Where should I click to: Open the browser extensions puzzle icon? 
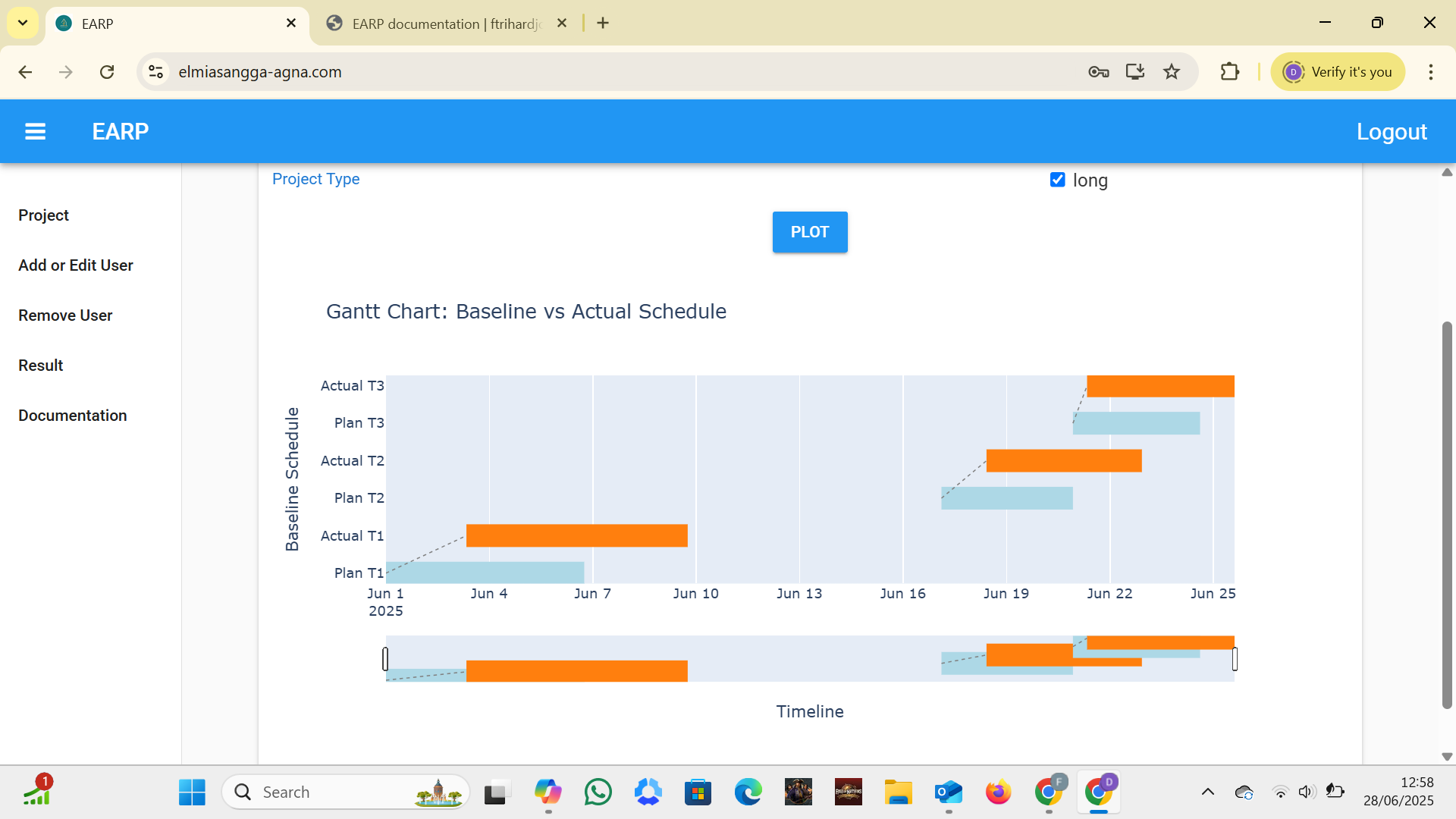(1229, 72)
